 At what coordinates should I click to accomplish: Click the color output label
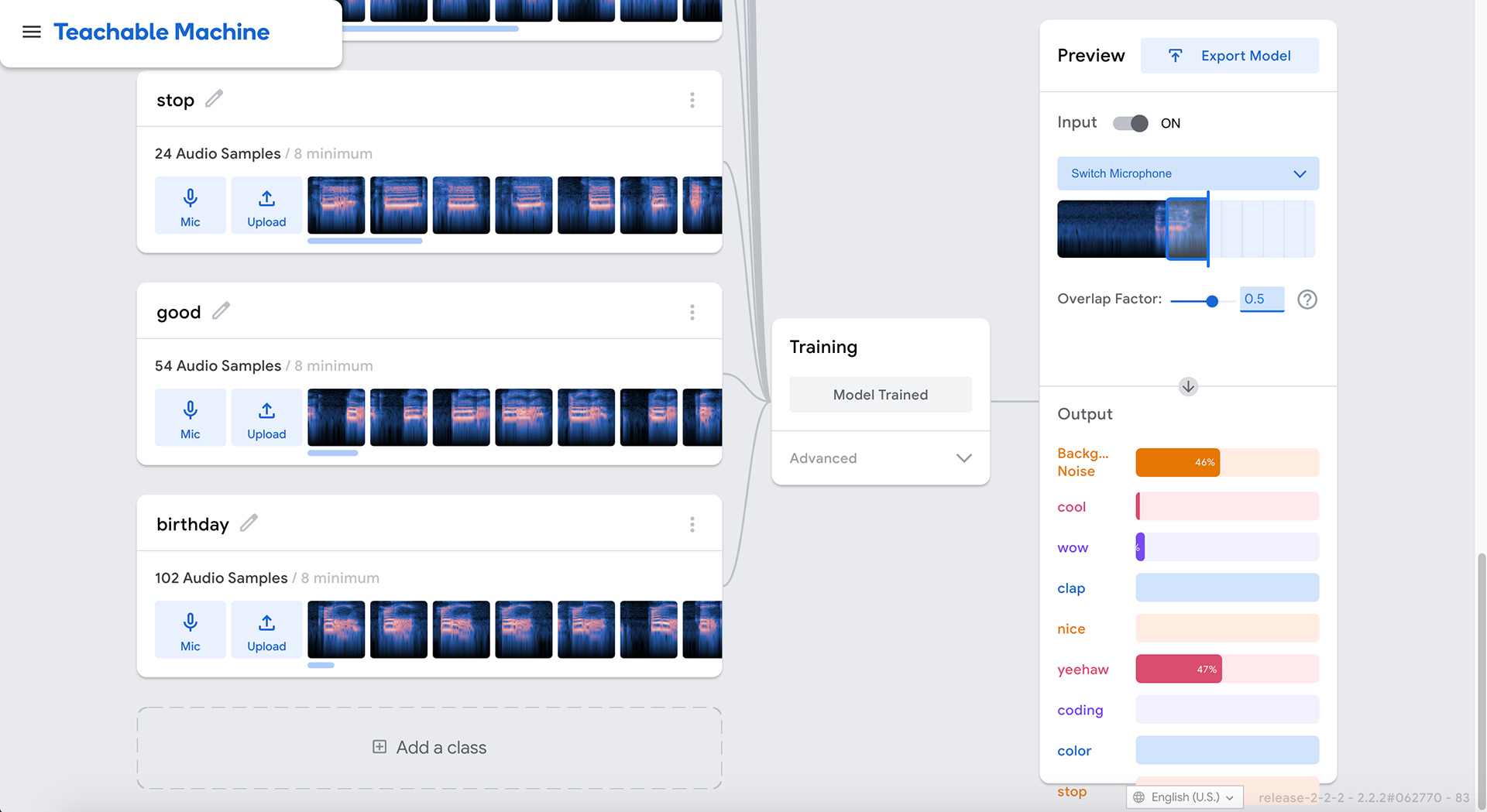point(1074,751)
